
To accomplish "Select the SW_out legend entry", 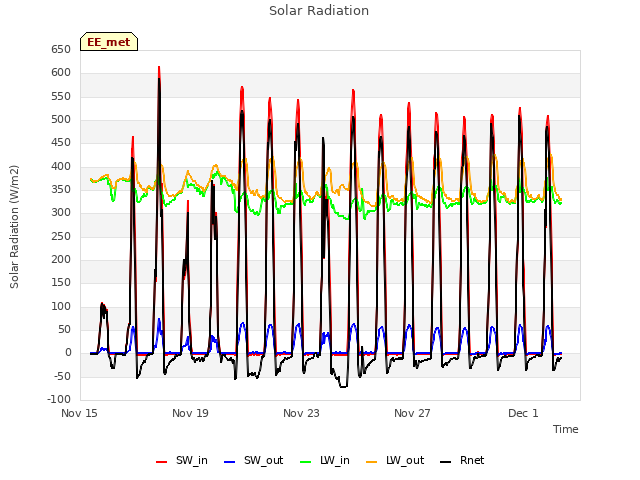I will 253,460.
